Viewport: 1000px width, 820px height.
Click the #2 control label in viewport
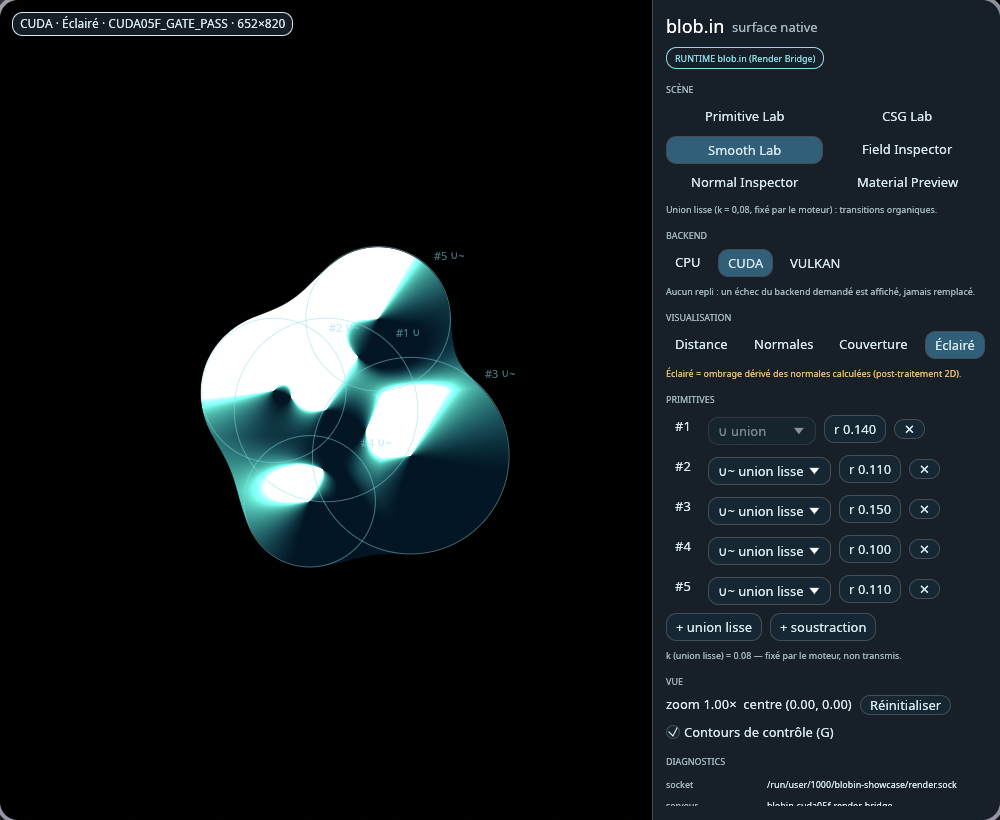344,328
